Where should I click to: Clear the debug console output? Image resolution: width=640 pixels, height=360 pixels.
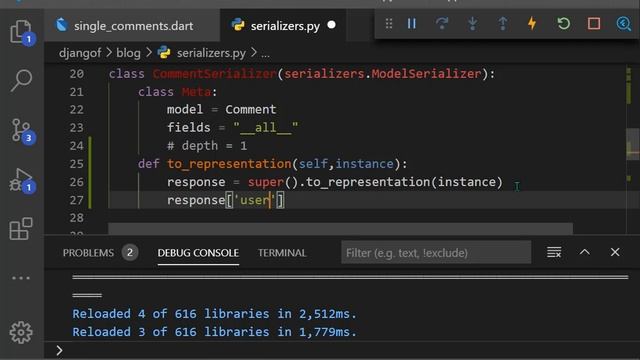pos(554,253)
